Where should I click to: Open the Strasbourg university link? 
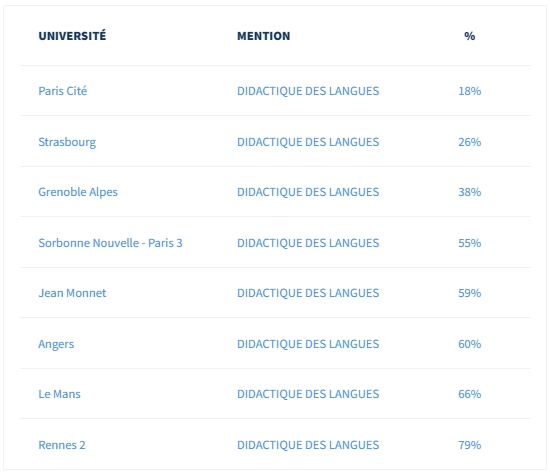pyautogui.click(x=67, y=142)
